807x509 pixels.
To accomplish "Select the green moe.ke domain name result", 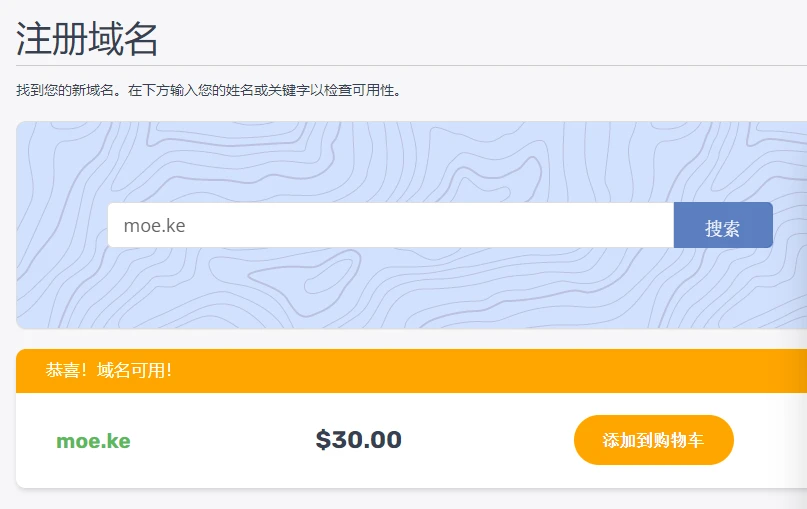I will point(93,441).
